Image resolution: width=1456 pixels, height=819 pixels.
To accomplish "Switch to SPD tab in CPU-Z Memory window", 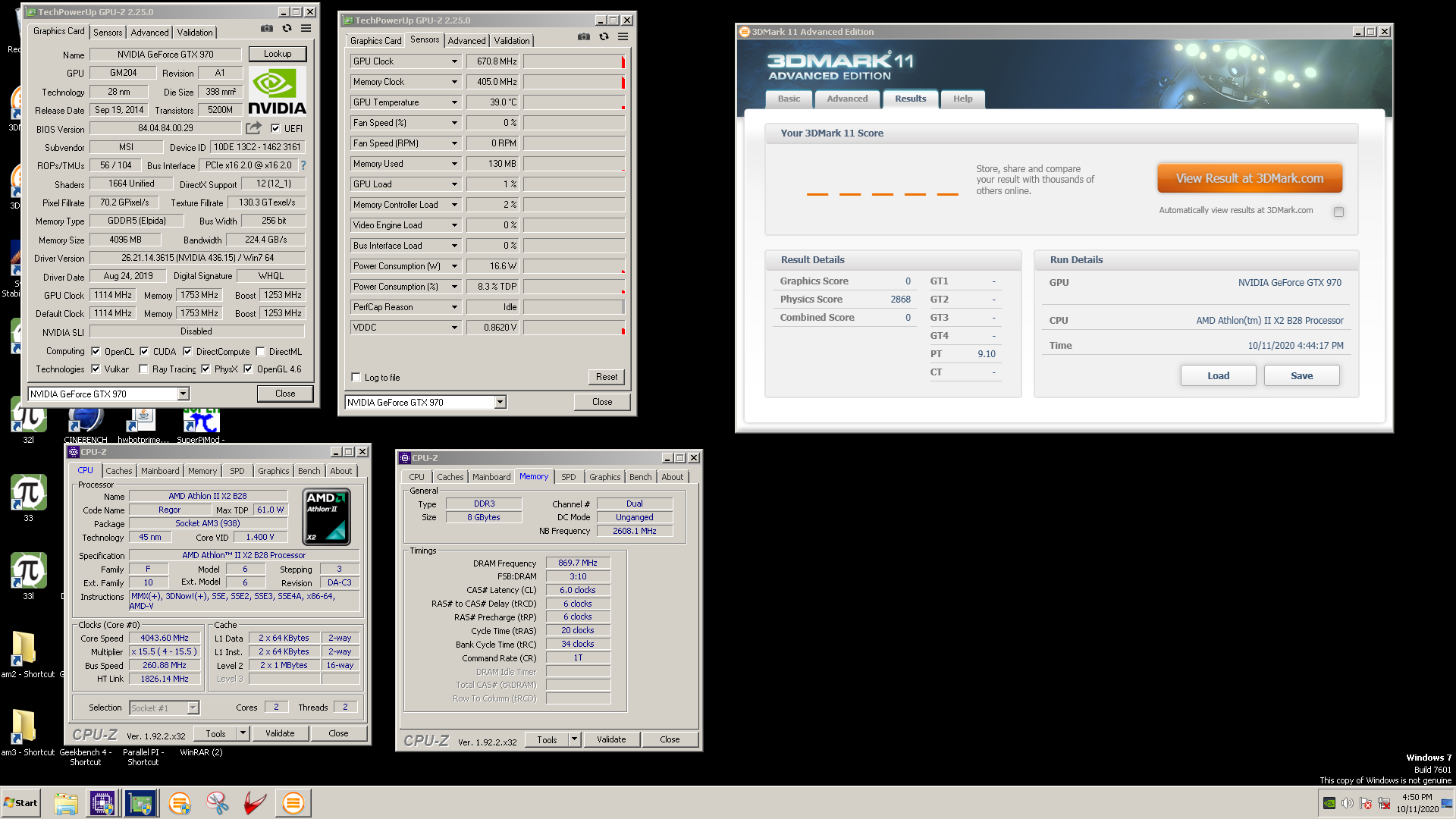I will [x=568, y=477].
